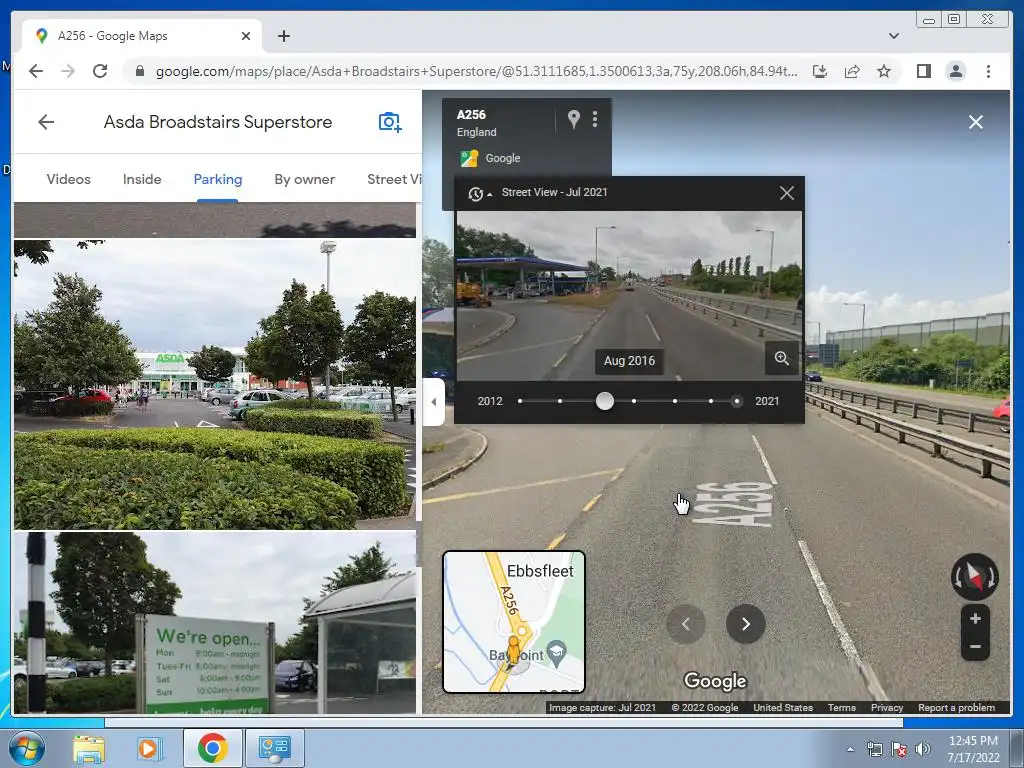The image size is (1024, 768).
Task: Open Aug 2016 imagery with magnifier icon
Action: coord(782,358)
